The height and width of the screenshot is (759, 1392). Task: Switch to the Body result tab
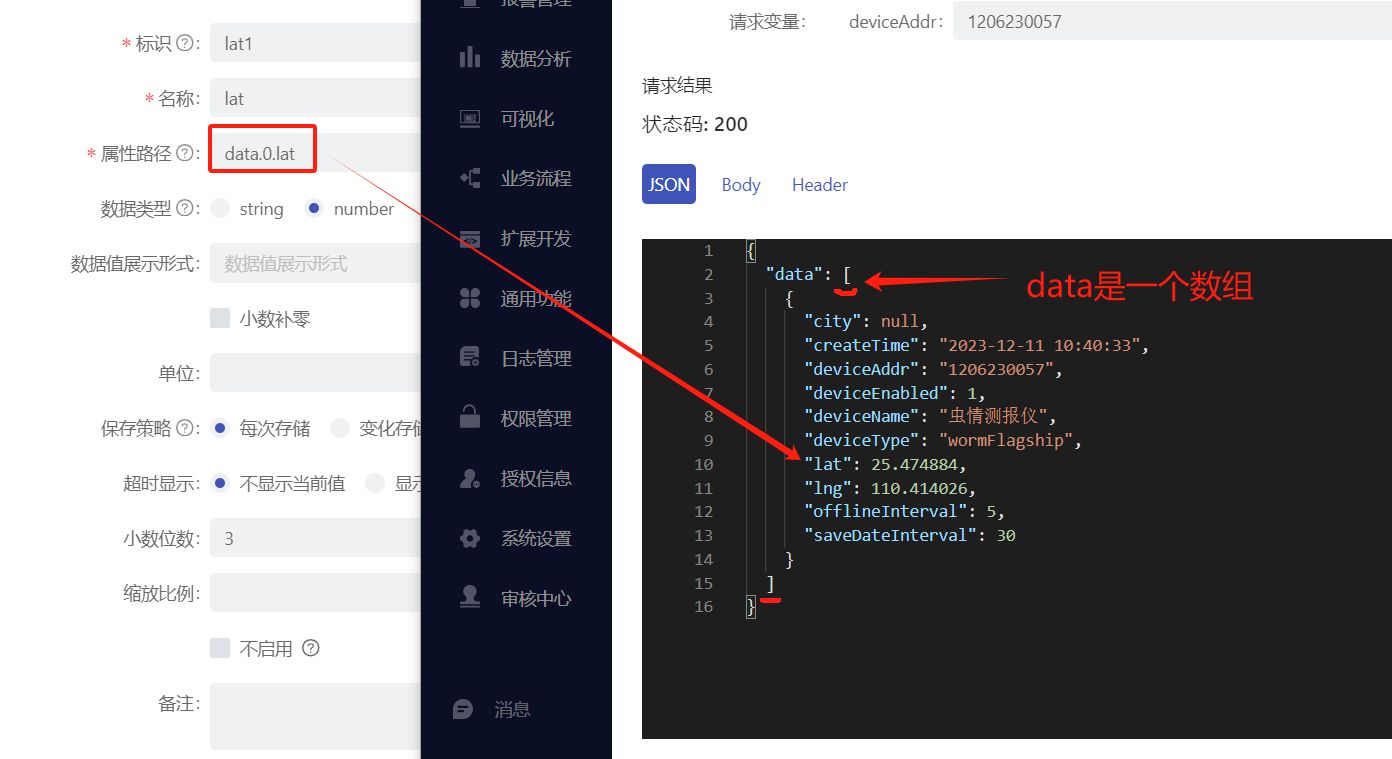741,185
